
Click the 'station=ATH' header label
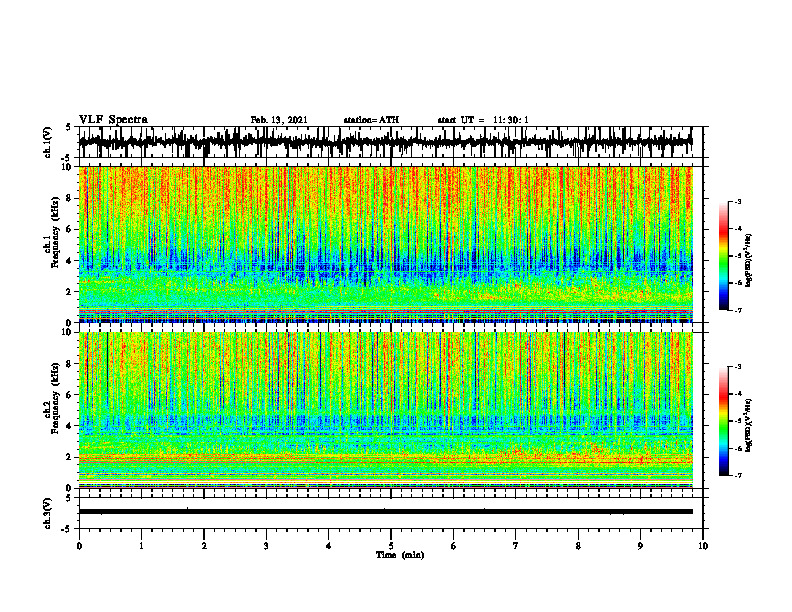point(371,120)
